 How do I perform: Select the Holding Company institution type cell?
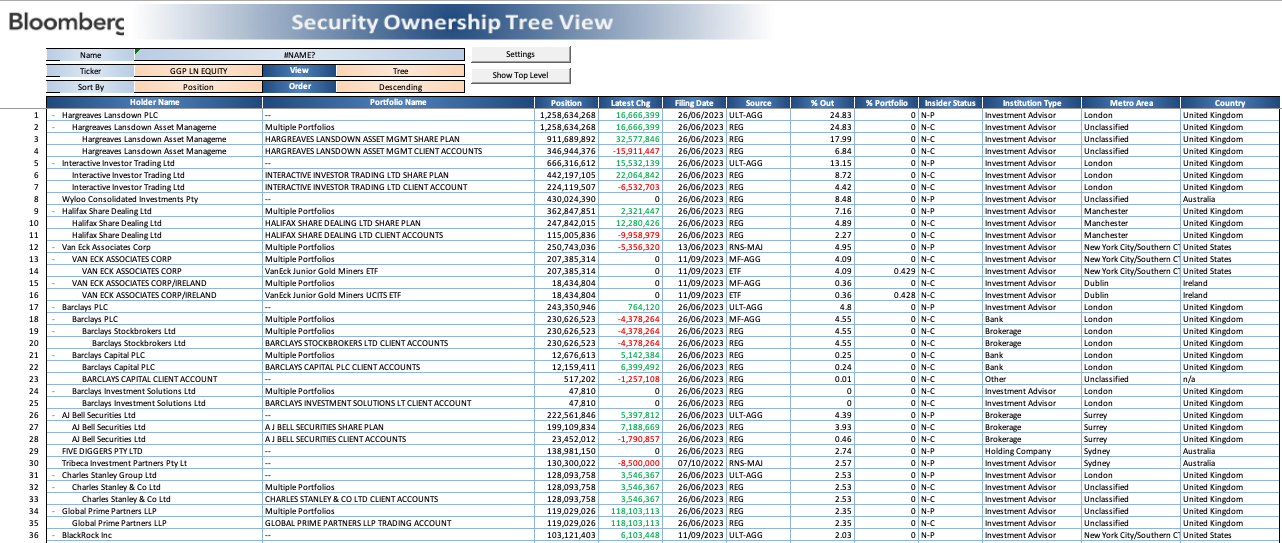(1032, 451)
